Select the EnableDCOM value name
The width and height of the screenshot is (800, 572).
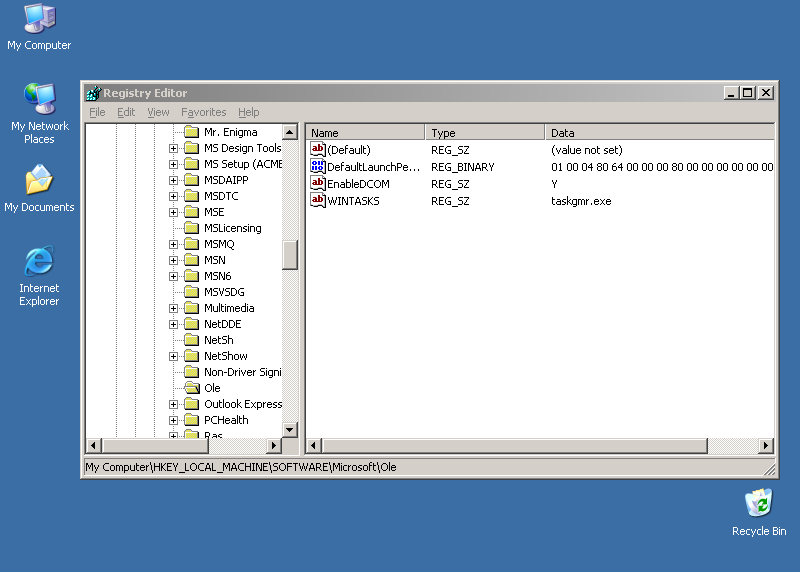(358, 184)
